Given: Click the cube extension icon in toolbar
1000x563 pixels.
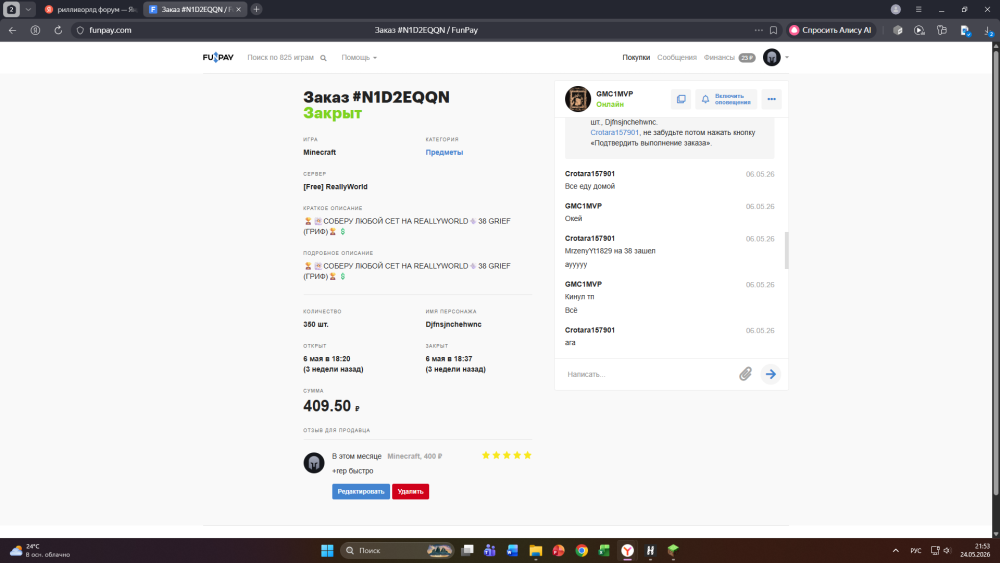Looking at the screenshot, I should pyautogui.click(x=897, y=30).
